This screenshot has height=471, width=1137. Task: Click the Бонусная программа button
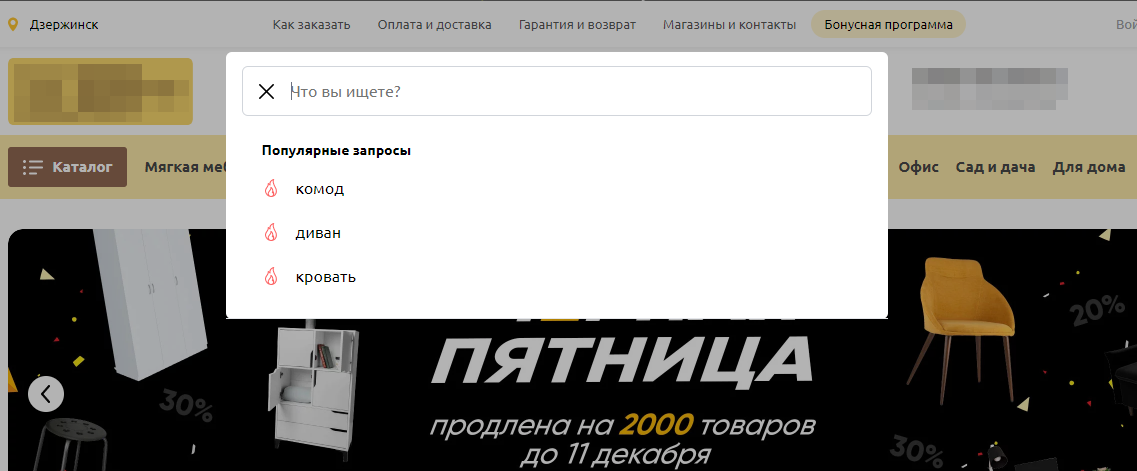tap(888, 24)
